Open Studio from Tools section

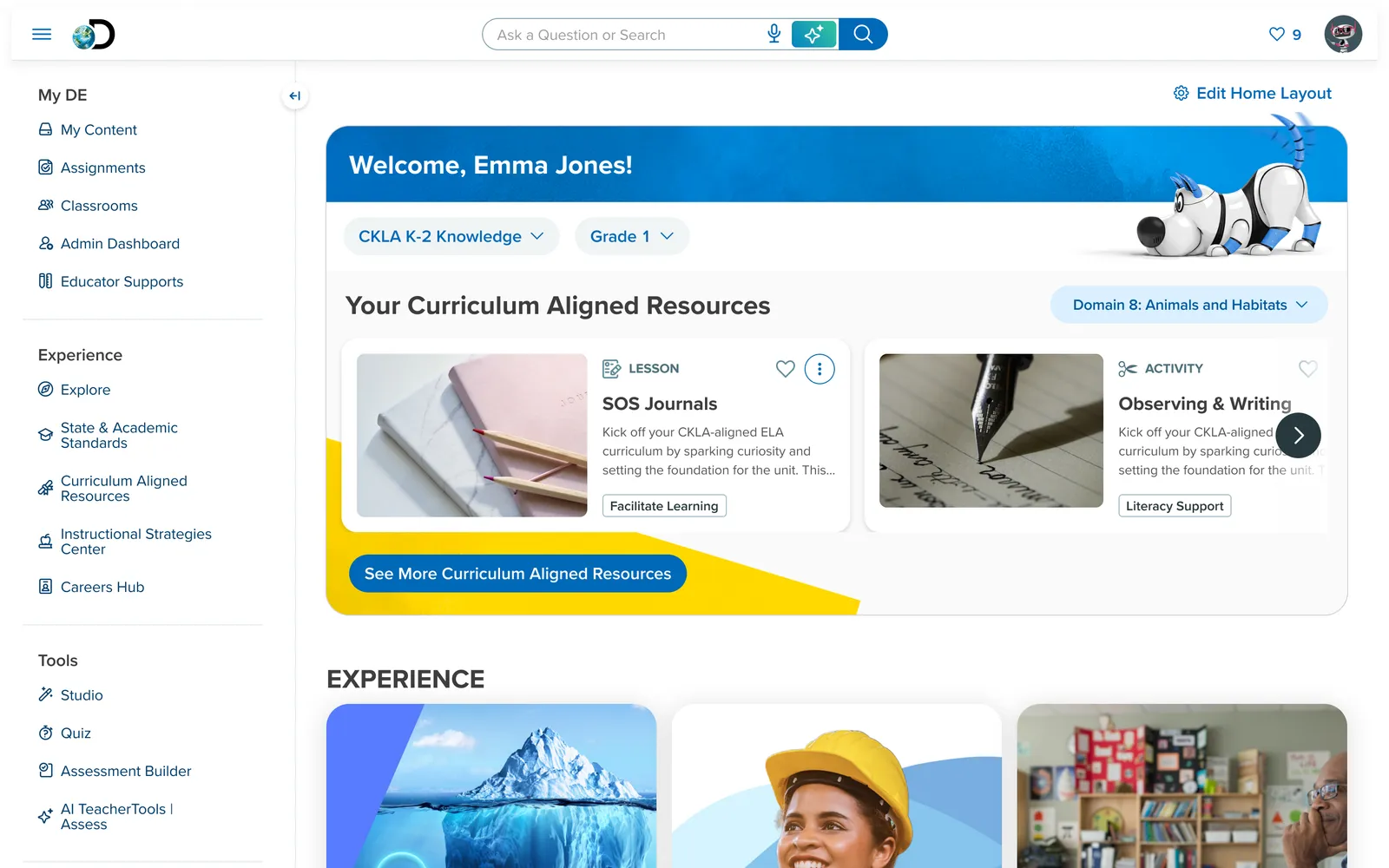(x=82, y=694)
